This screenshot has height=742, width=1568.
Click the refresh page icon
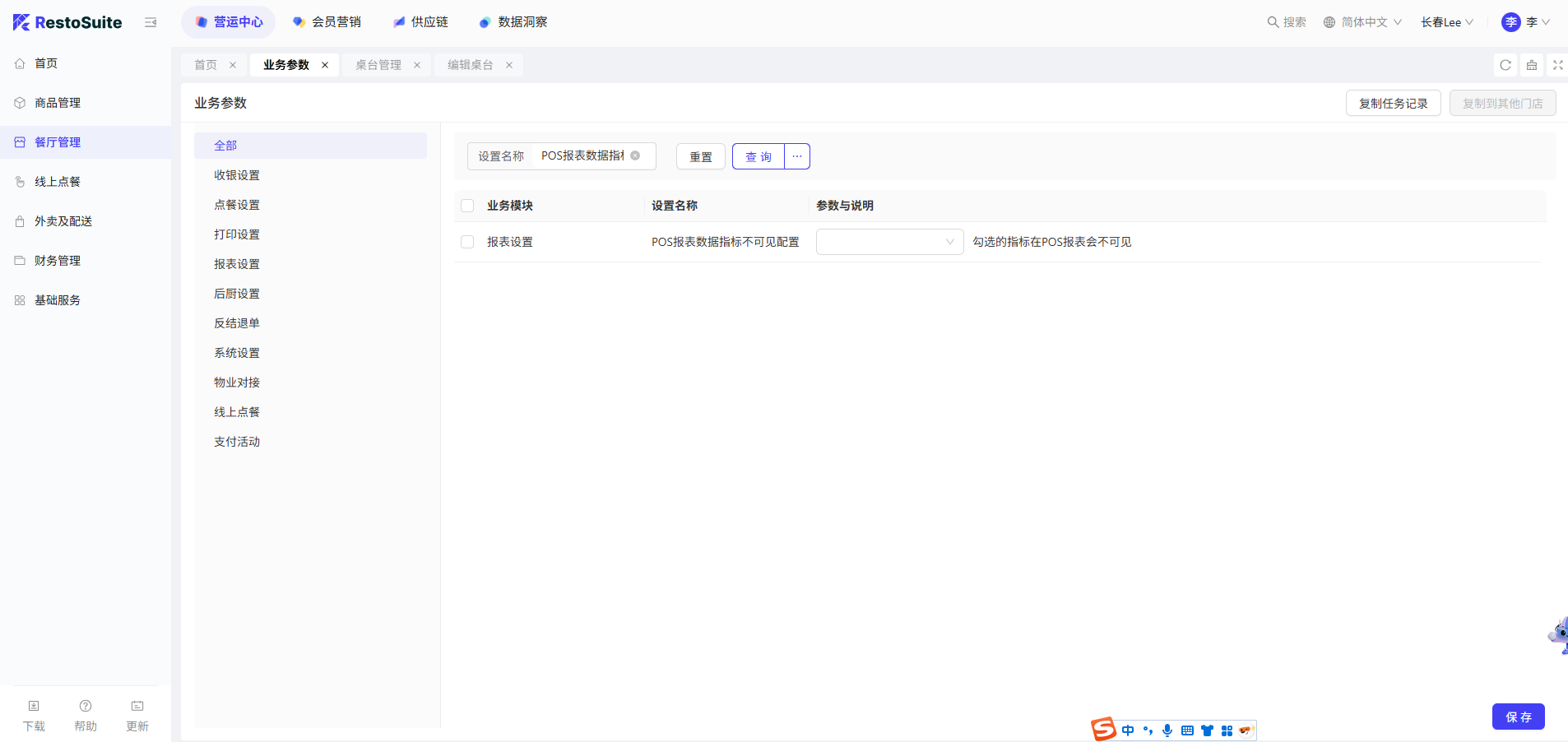(x=1505, y=65)
